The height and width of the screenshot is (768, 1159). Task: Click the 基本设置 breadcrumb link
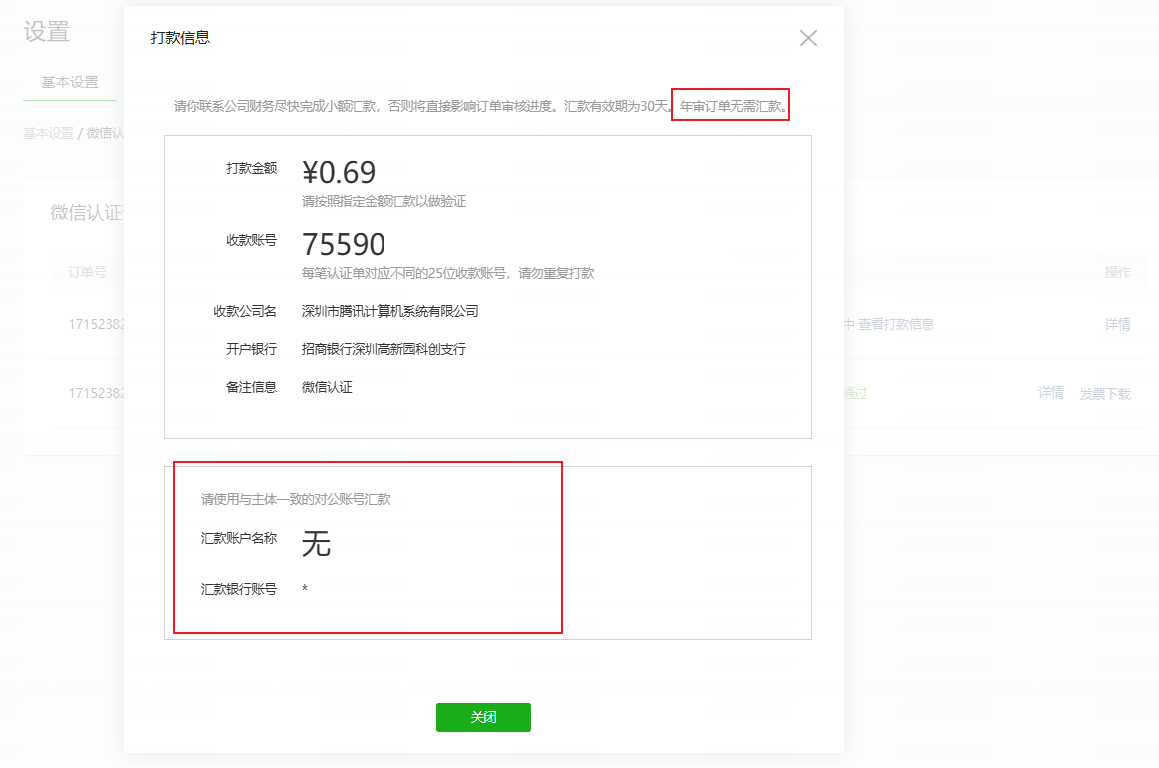(49, 133)
